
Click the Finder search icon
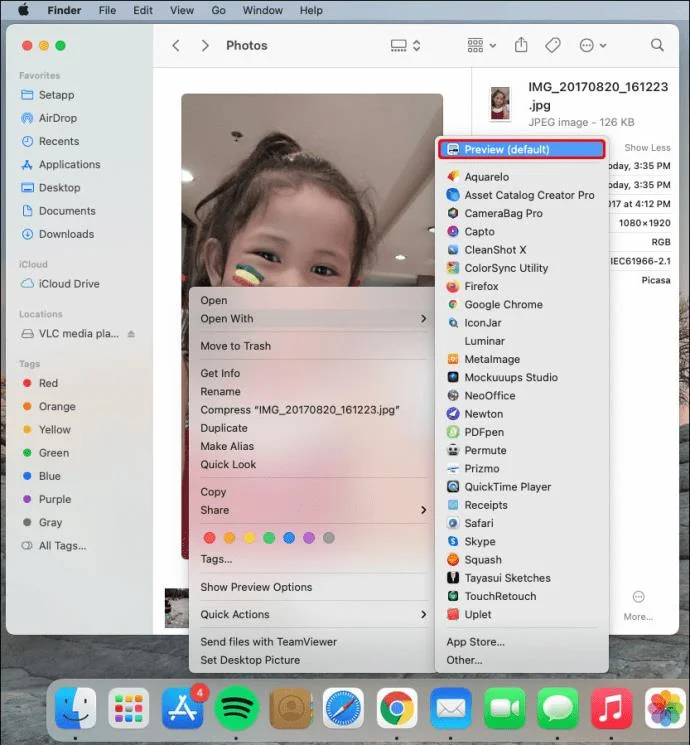pyautogui.click(x=657, y=45)
